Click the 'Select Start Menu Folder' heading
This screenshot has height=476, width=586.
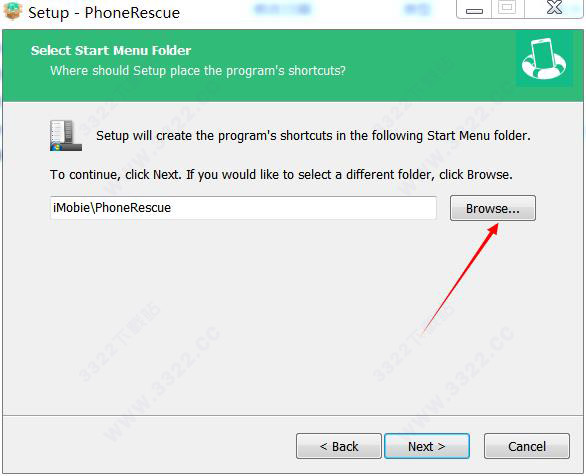111,50
